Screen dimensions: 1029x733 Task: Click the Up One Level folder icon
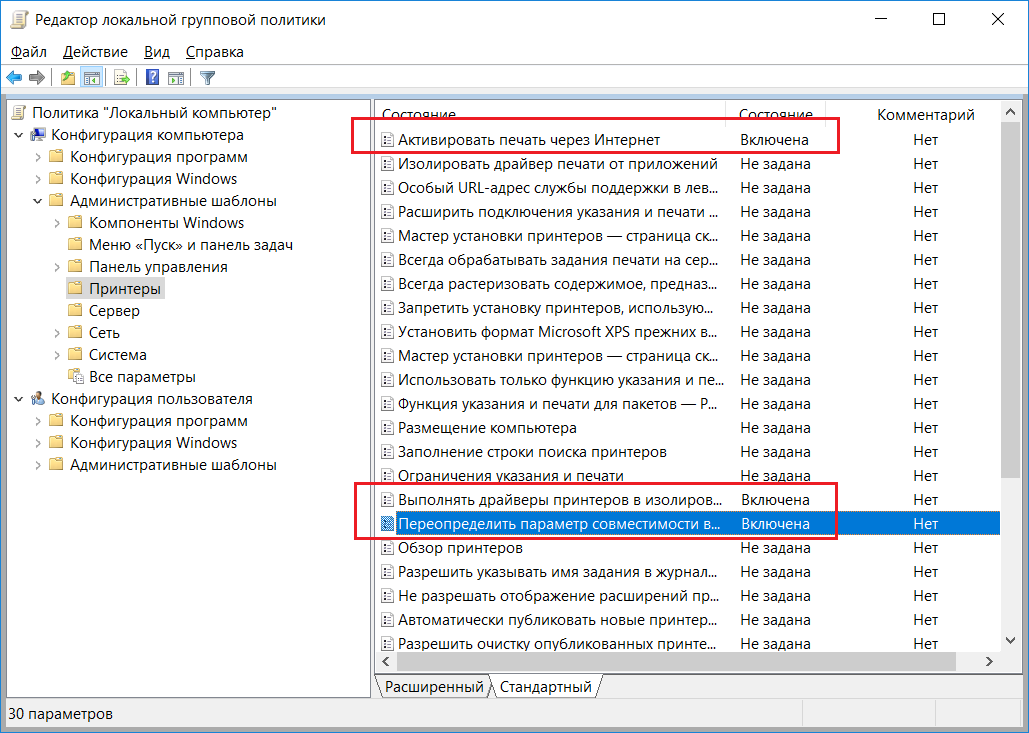67,78
